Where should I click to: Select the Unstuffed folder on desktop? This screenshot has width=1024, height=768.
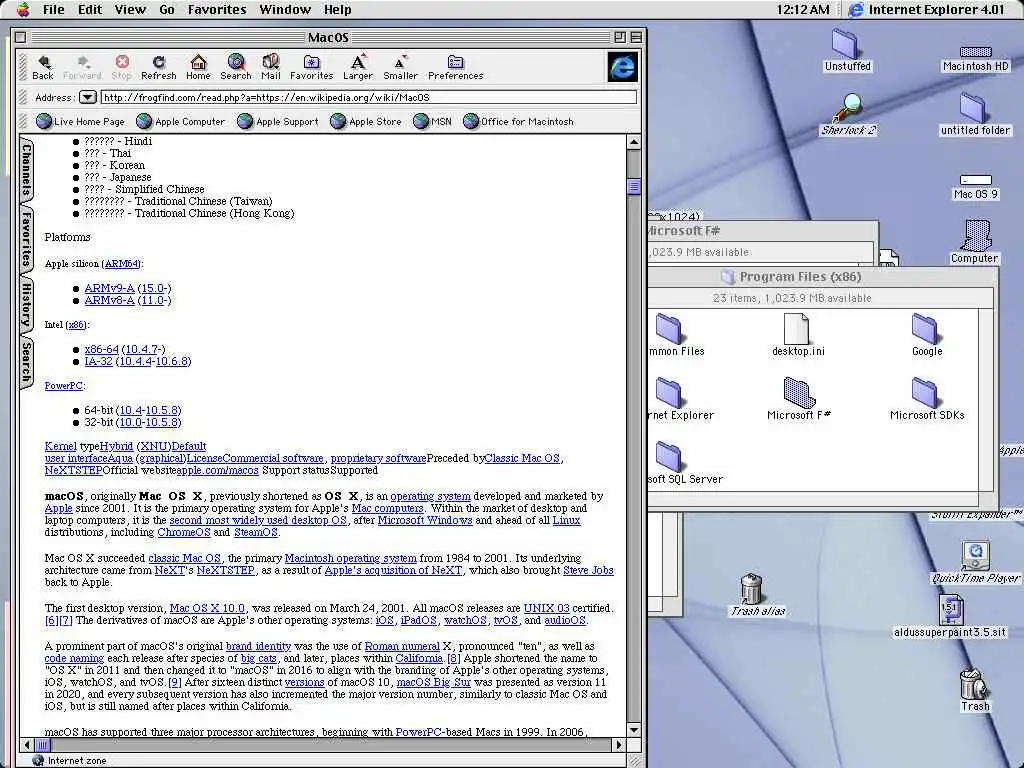[847, 50]
